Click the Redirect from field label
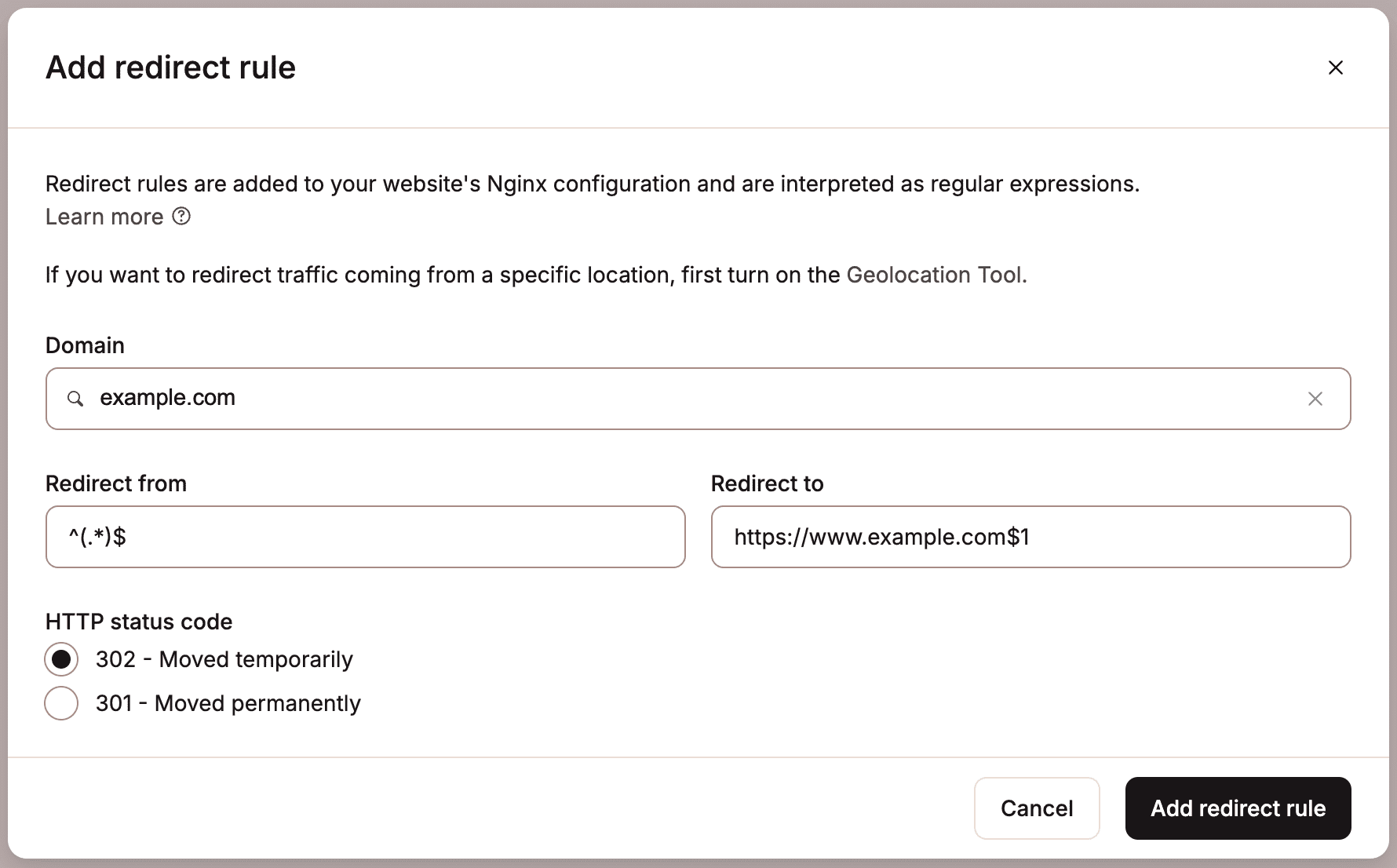1397x868 pixels. pyautogui.click(x=116, y=483)
